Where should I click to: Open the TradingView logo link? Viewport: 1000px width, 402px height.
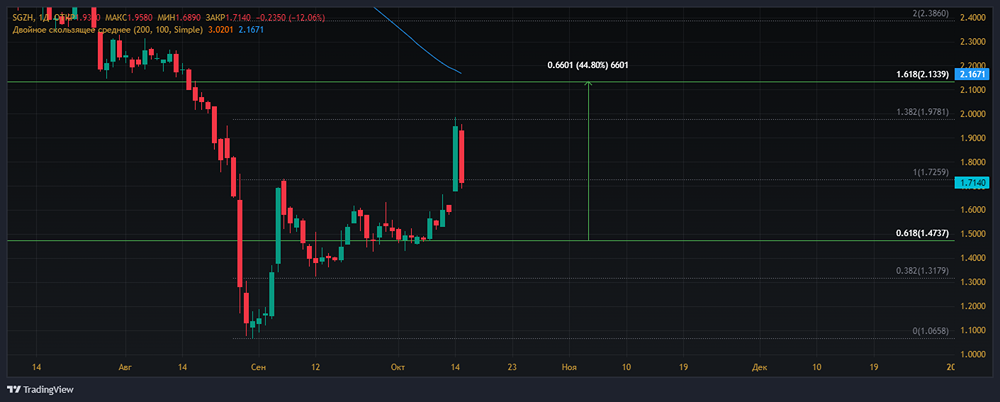[40, 389]
